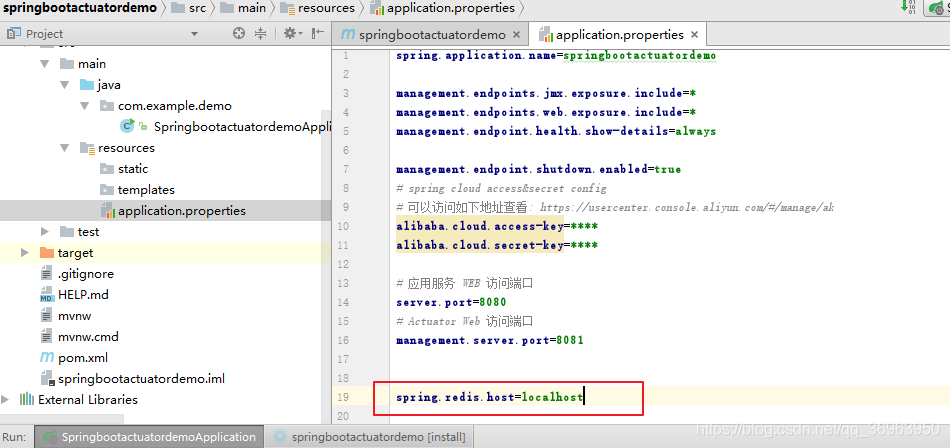This screenshot has height=448, width=950.
Task: Click the application.properties breadcrumb
Action: click(443, 8)
